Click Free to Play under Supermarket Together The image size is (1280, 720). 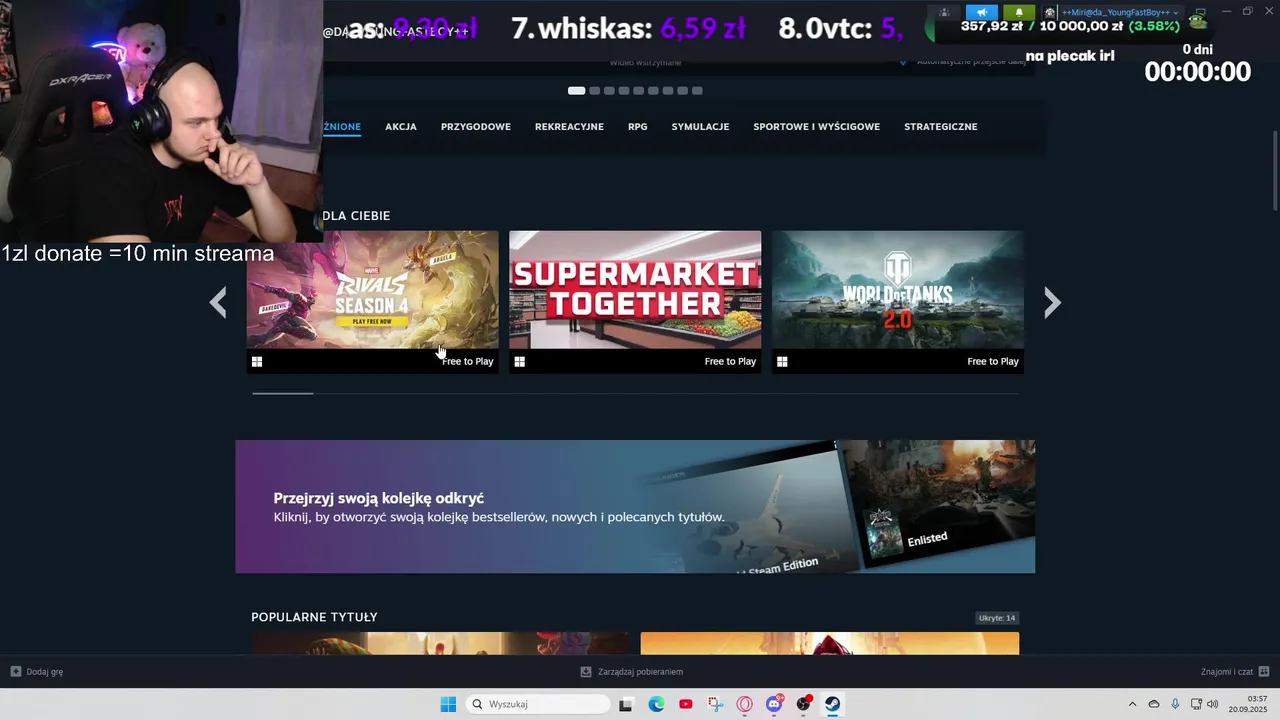click(730, 362)
